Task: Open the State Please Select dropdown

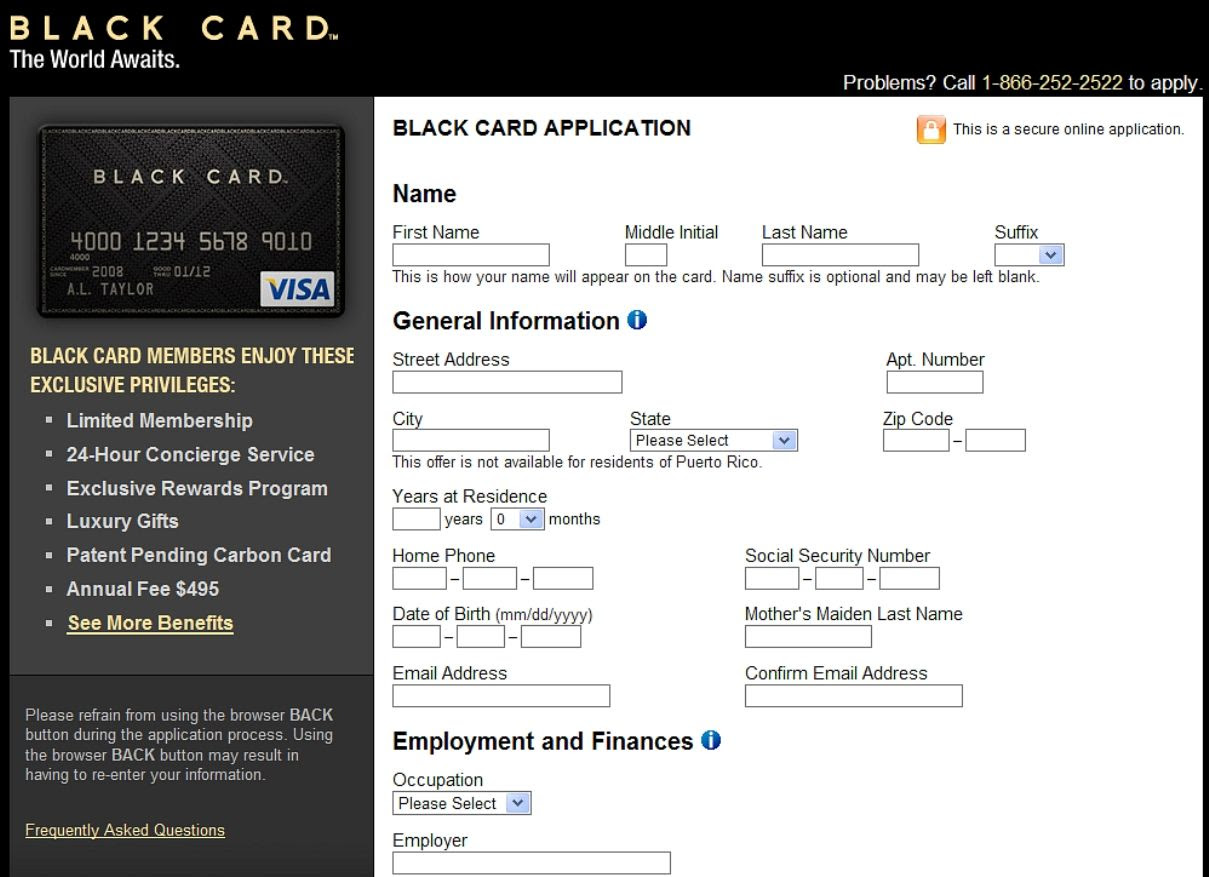Action: tap(714, 440)
